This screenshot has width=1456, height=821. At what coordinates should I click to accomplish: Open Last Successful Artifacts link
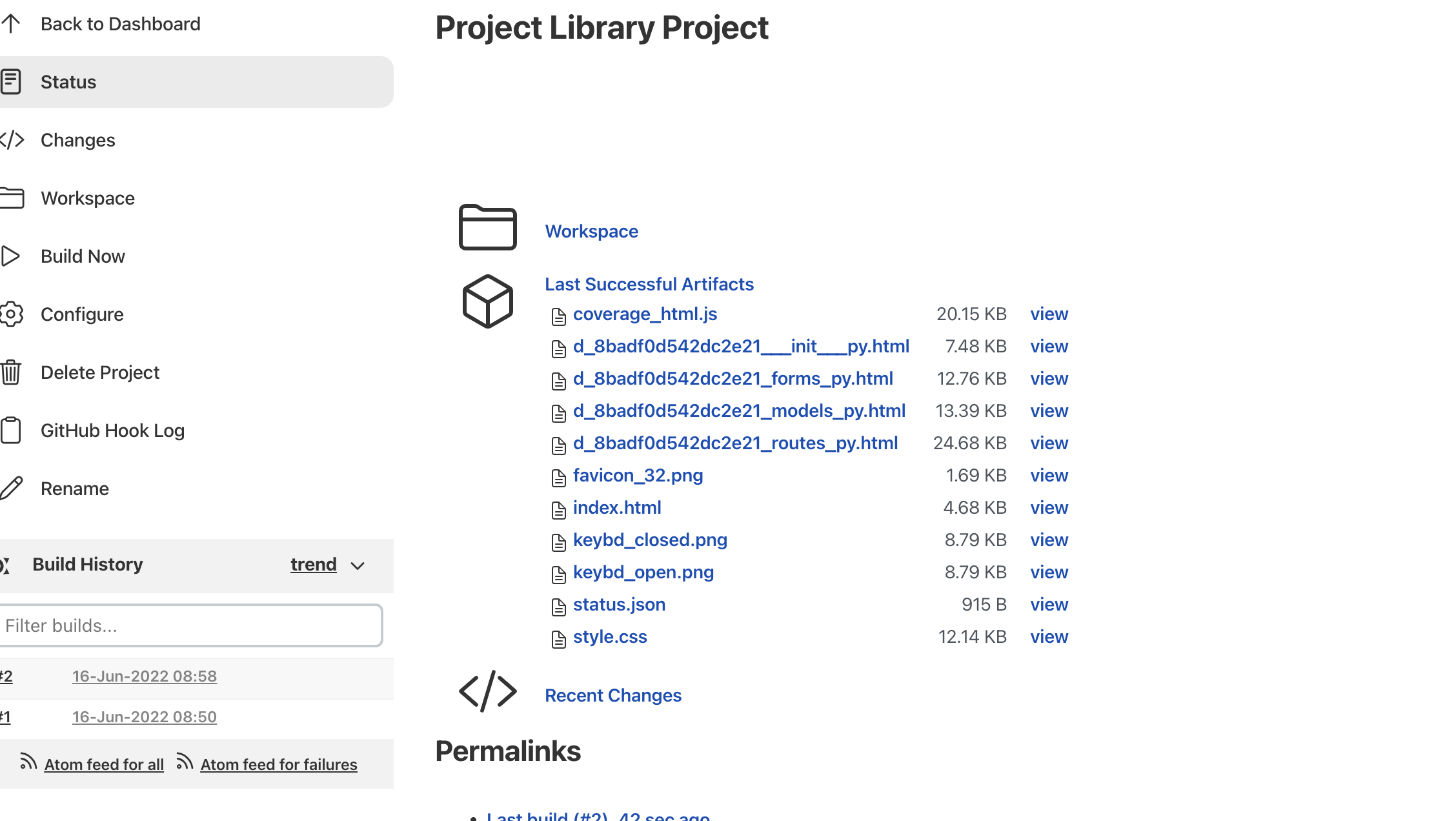[649, 284]
